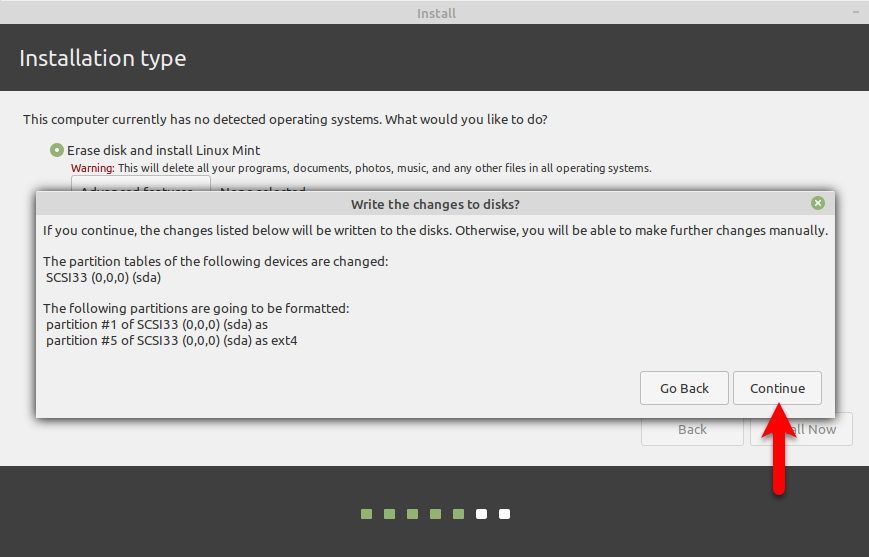Close the Write the changes to disks dialog
The height and width of the screenshot is (557, 869).
(x=817, y=203)
